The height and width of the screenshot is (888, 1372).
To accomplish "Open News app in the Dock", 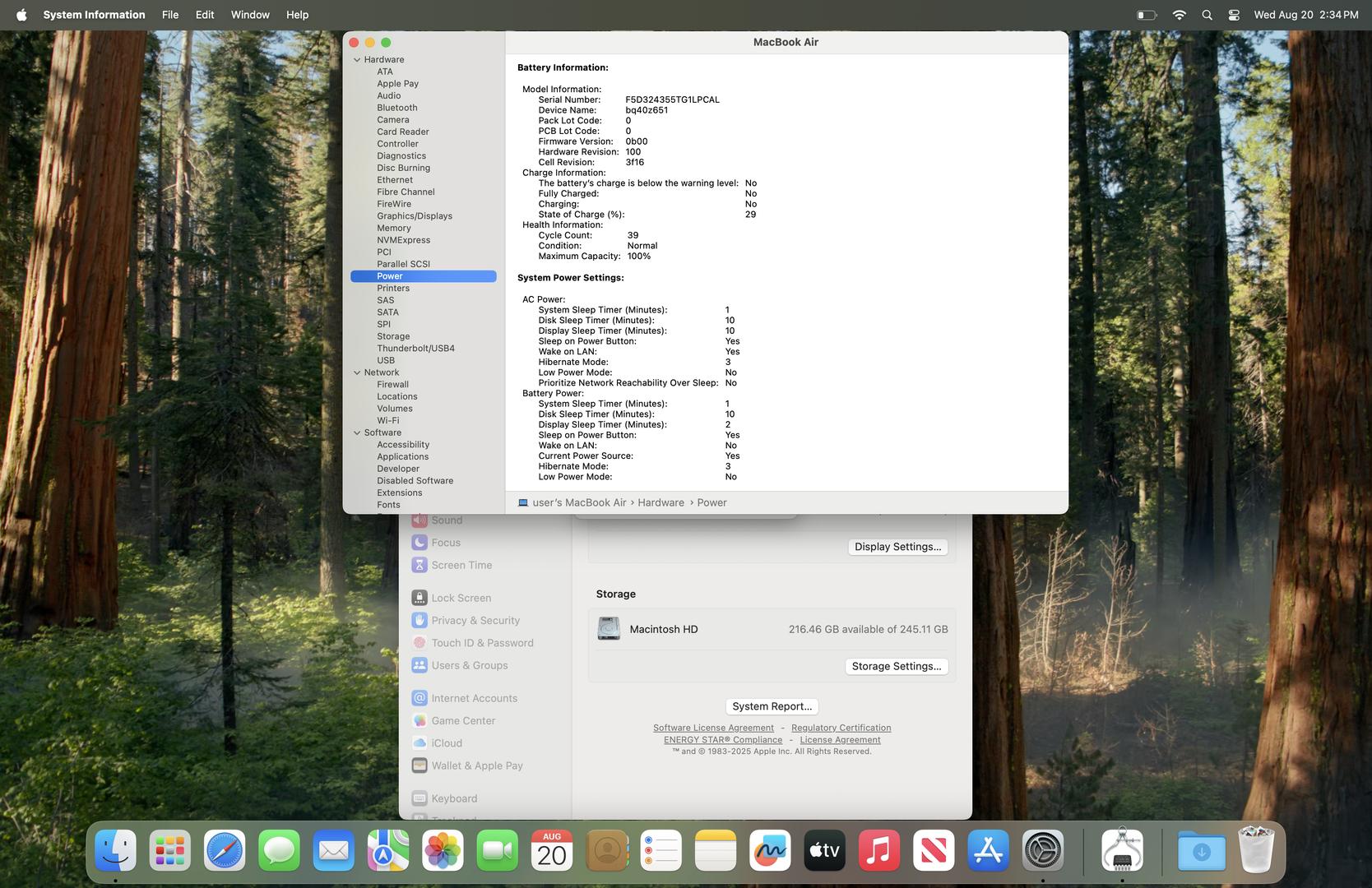I will tap(934, 850).
